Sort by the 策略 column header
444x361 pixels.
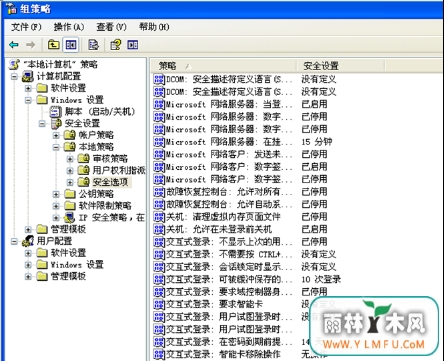[224, 66]
